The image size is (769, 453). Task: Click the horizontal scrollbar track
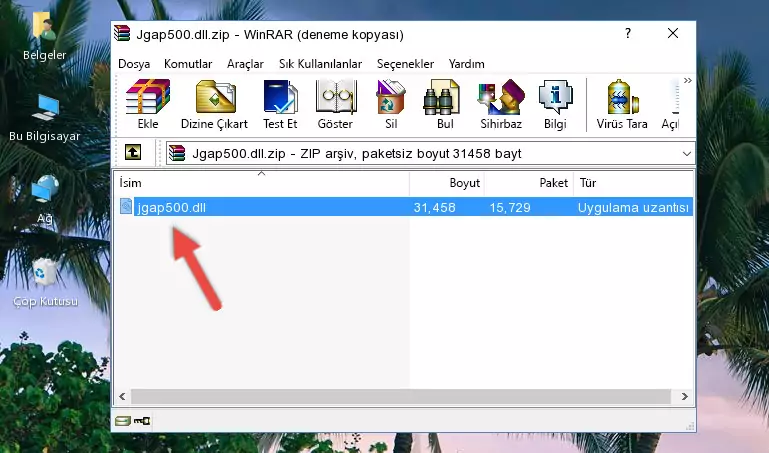401,396
